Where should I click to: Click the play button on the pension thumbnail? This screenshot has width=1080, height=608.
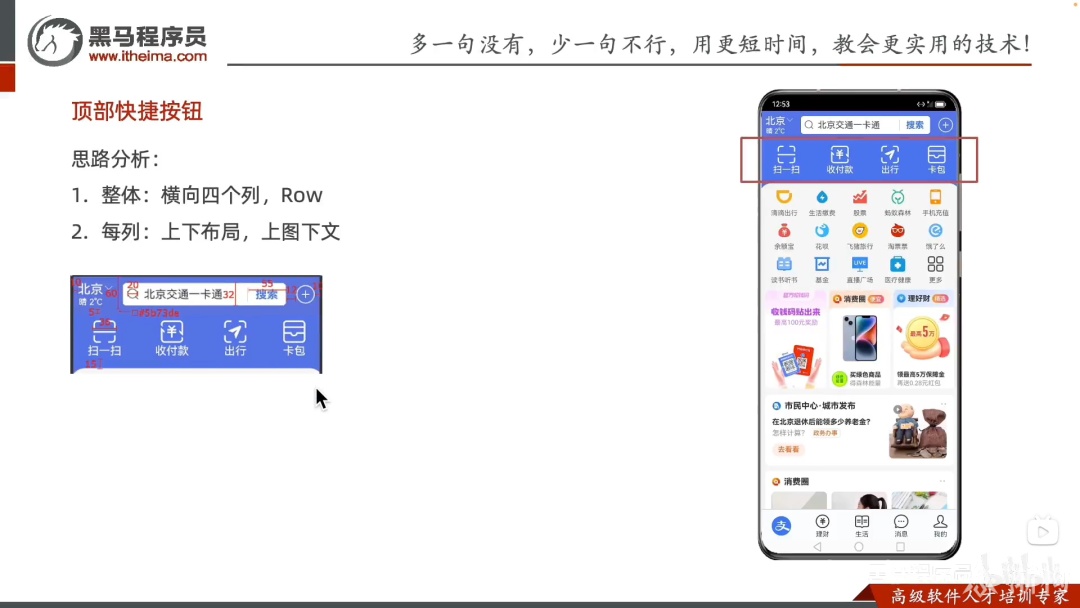(x=897, y=409)
